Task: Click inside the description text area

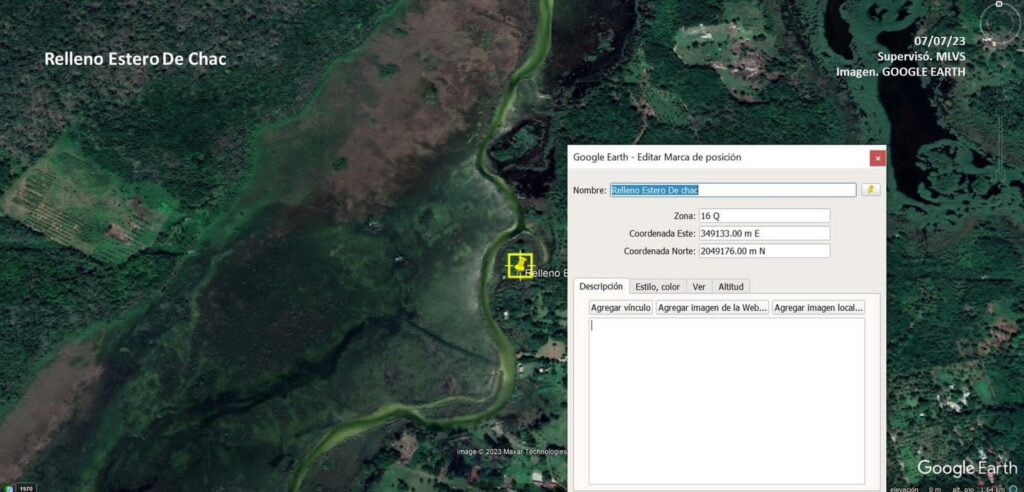Action: click(727, 401)
